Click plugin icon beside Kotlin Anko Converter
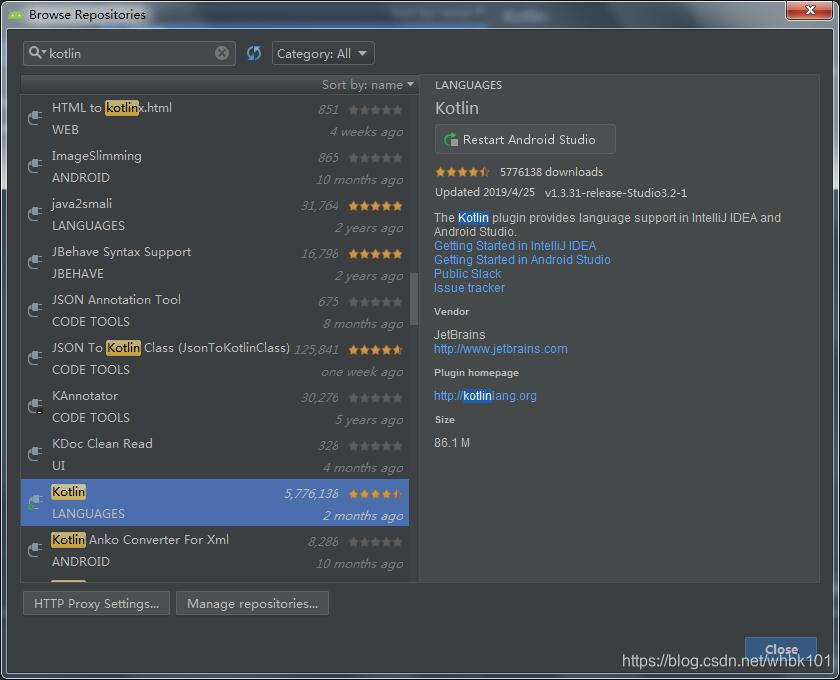The image size is (840, 680). click(35, 549)
